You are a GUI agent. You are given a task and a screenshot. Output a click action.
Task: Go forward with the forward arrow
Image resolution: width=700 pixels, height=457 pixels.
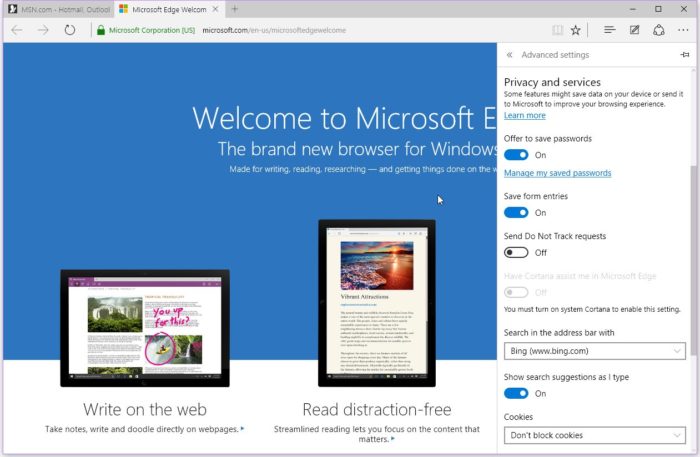tap(43, 30)
